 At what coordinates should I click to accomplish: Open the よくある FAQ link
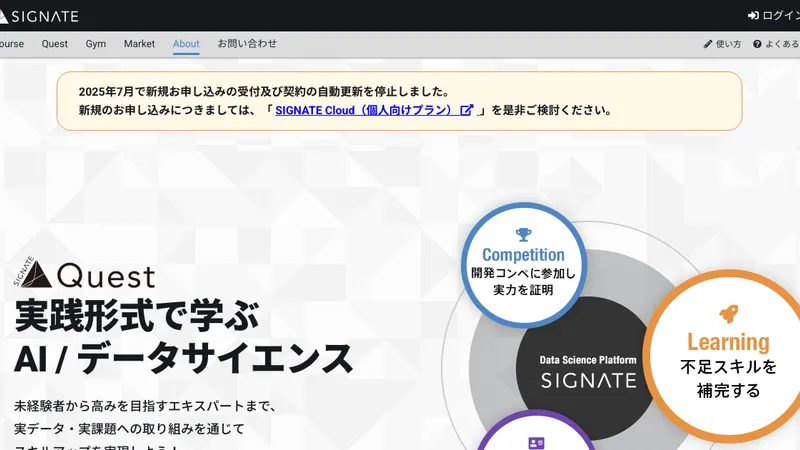pyautogui.click(x=782, y=44)
